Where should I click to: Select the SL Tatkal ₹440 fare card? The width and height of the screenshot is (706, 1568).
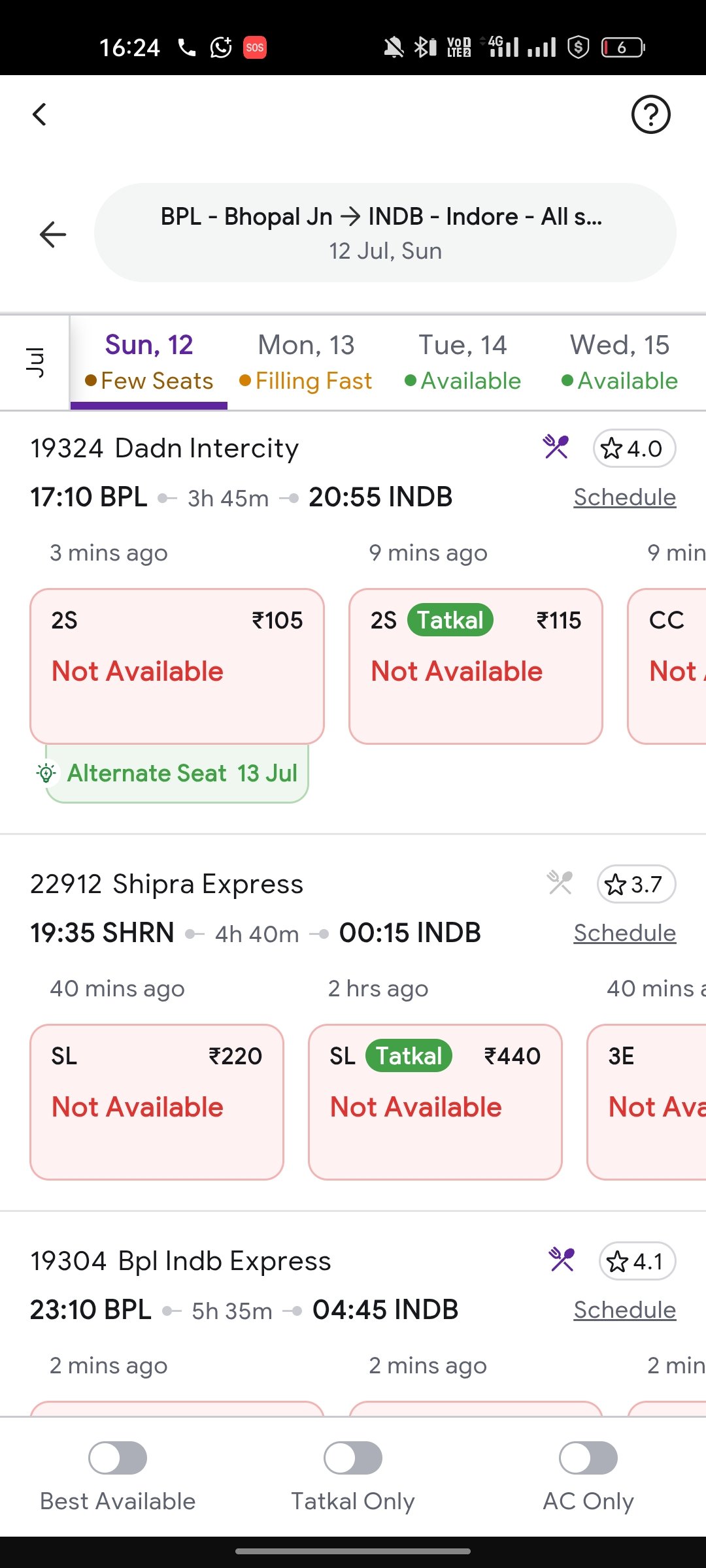click(x=435, y=1102)
